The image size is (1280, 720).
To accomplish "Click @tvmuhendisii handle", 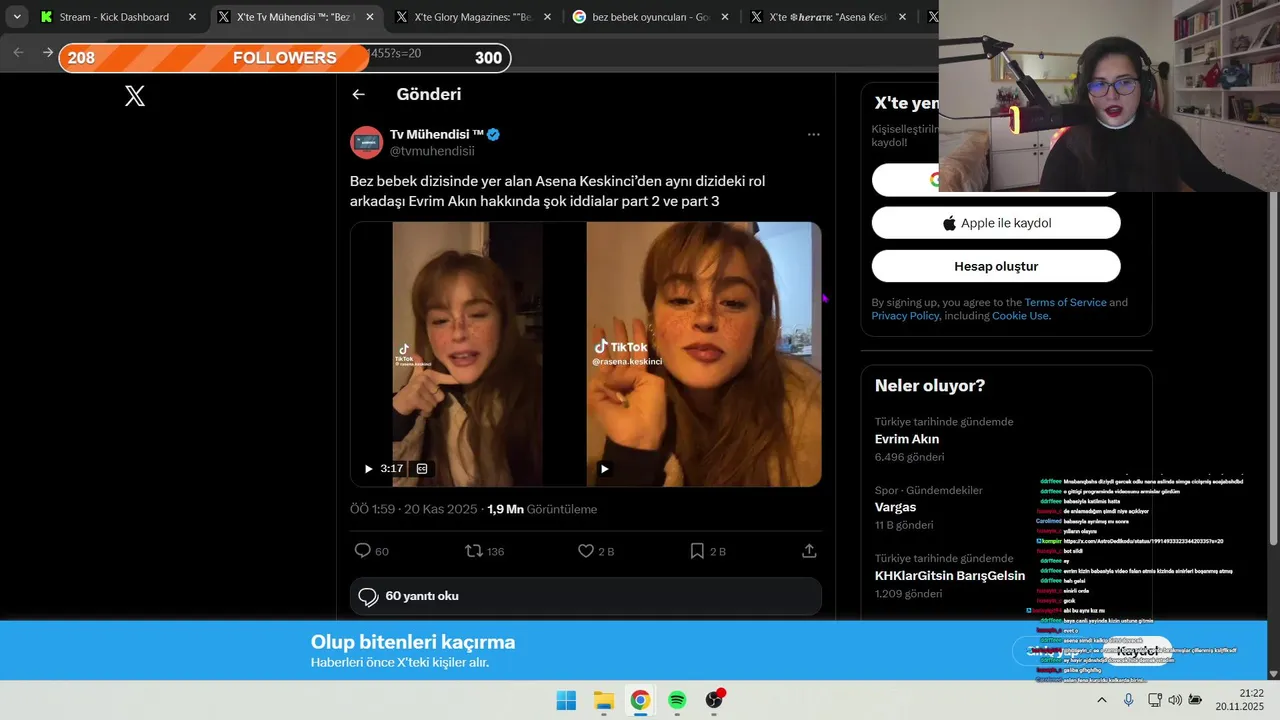I will 432,151.
